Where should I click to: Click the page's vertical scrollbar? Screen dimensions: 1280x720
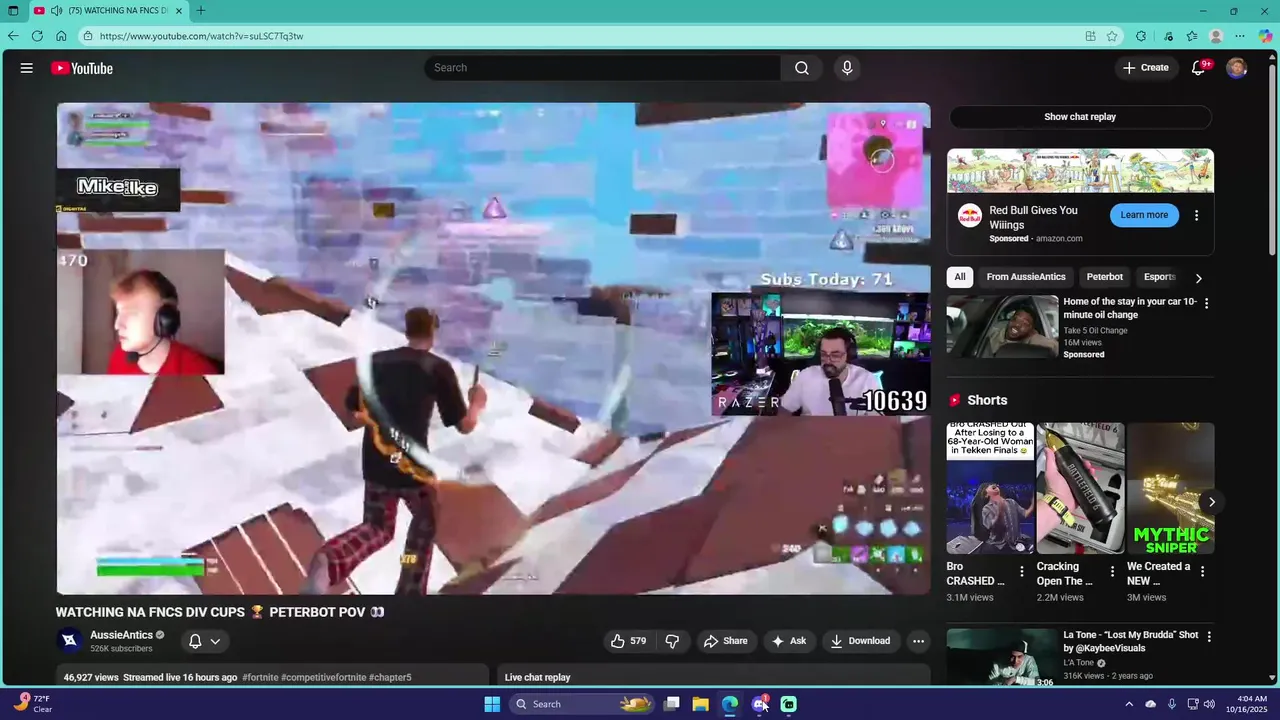(1273, 160)
